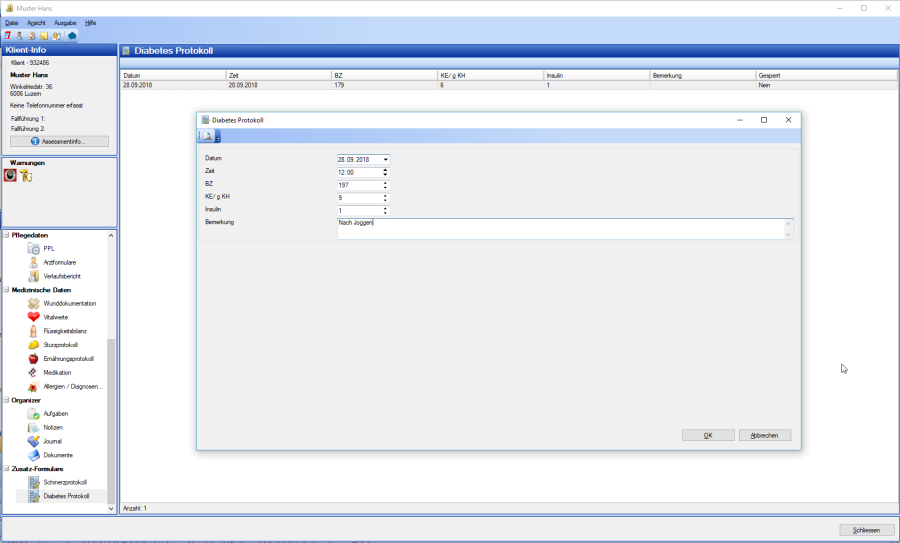
Task: Open the Ausgabe menu
Action: tap(65, 23)
